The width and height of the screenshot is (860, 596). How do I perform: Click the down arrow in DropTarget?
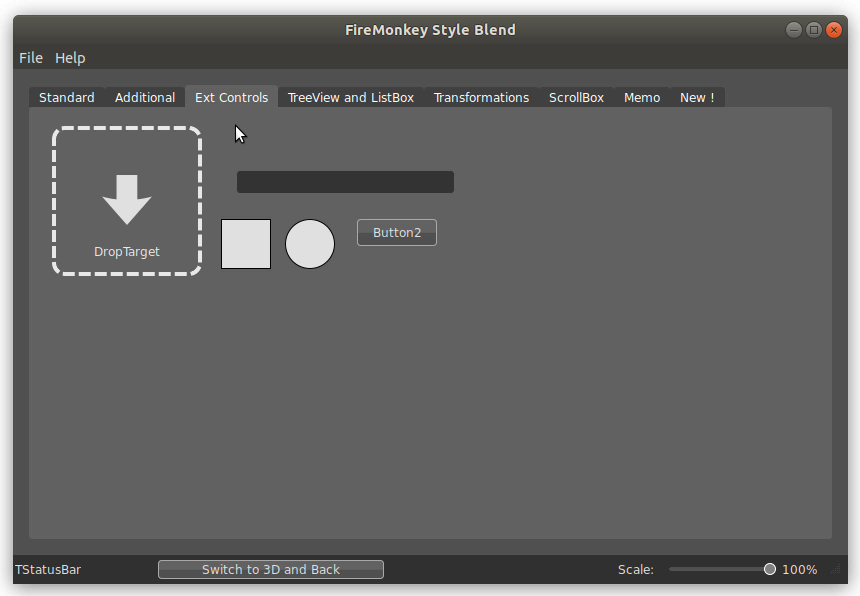[x=127, y=200]
